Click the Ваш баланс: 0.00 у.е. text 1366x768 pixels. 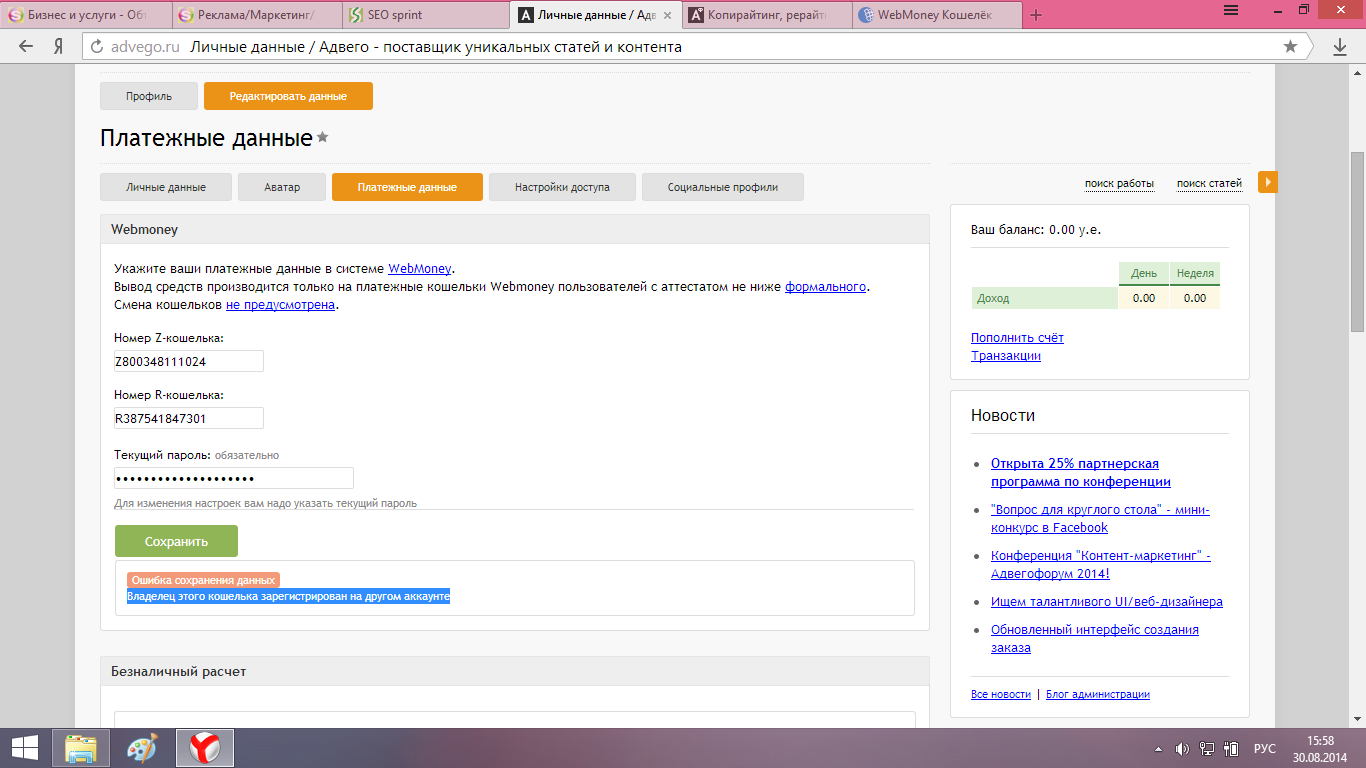[x=1036, y=230]
